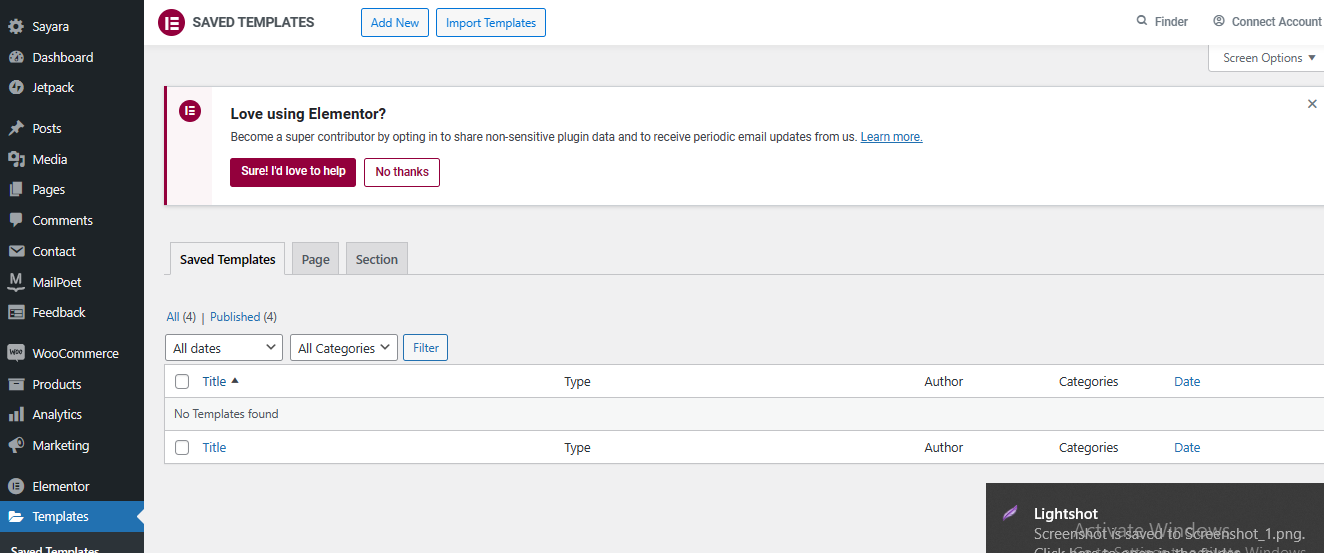Image resolution: width=1324 pixels, height=553 pixels.
Task: Dismiss the Love using Elementor notice
Action: tap(1312, 104)
